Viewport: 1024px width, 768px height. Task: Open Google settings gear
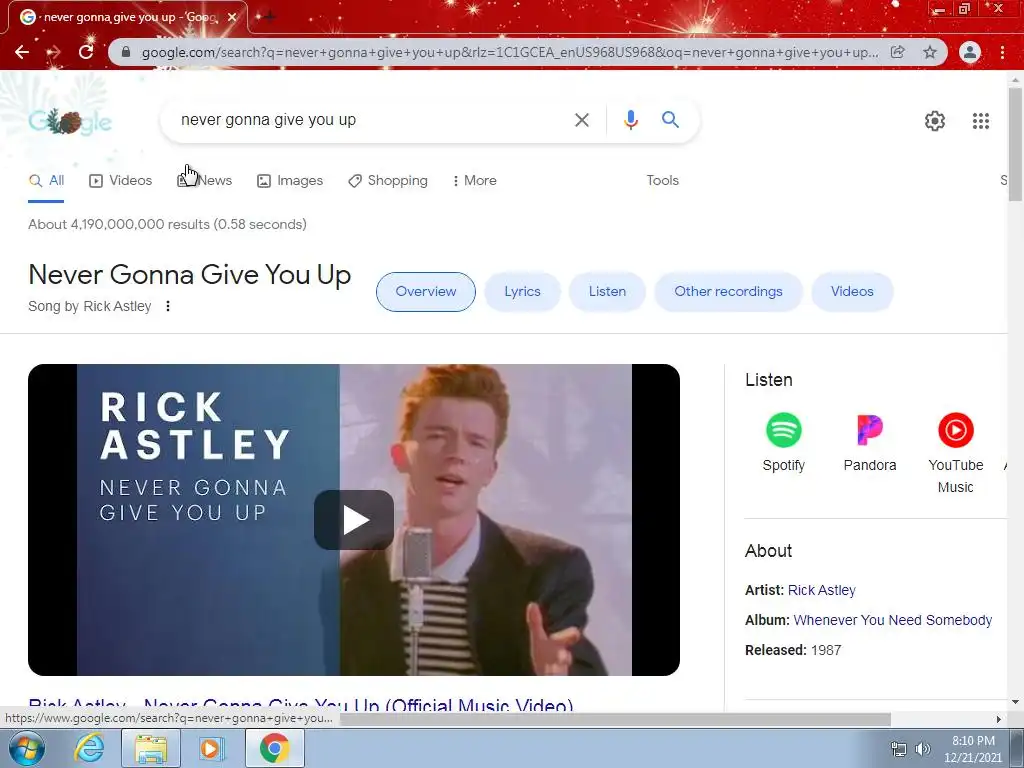click(935, 121)
